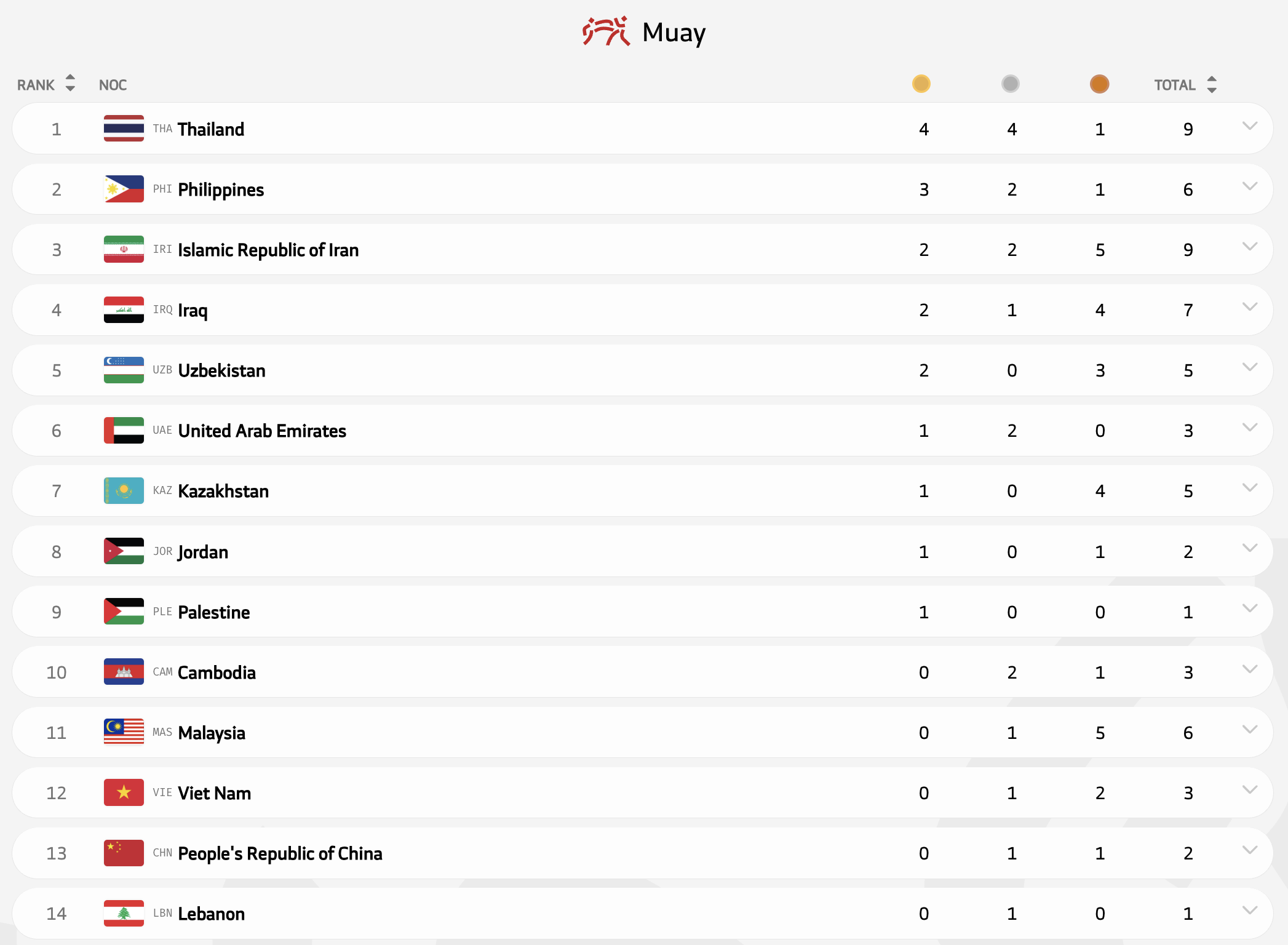Open Islamic Republic of Iran link

point(268,250)
